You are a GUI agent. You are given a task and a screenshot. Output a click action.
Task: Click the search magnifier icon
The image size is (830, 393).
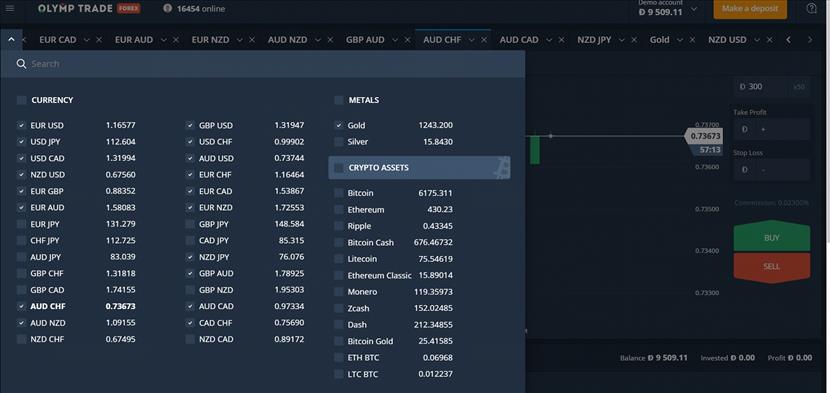pos(21,64)
